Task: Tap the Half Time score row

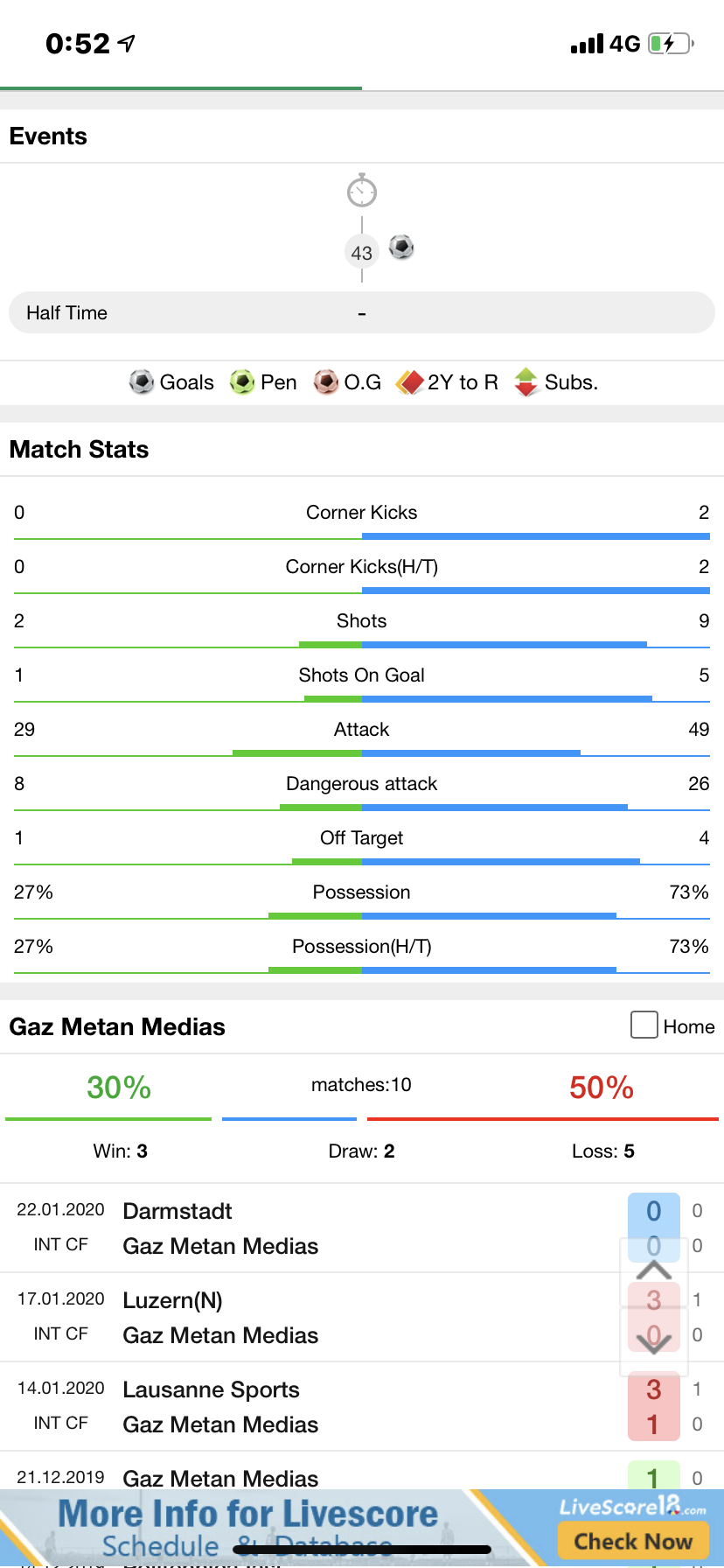Action: pos(362,312)
